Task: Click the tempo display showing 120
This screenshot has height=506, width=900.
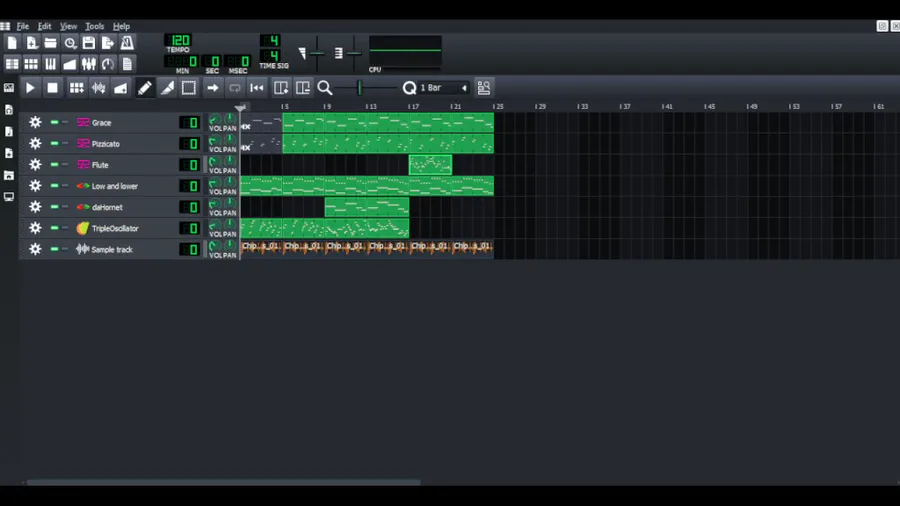Action: (179, 40)
